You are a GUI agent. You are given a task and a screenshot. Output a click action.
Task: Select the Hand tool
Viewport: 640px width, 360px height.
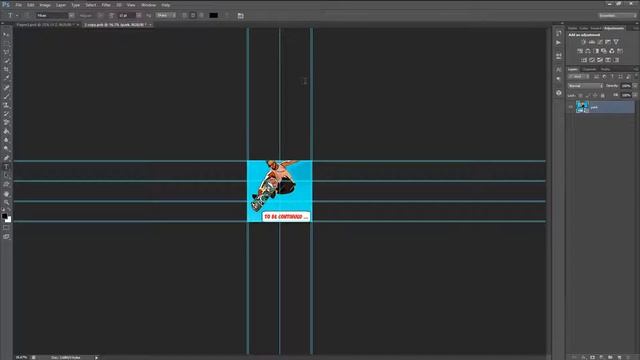click(6, 194)
